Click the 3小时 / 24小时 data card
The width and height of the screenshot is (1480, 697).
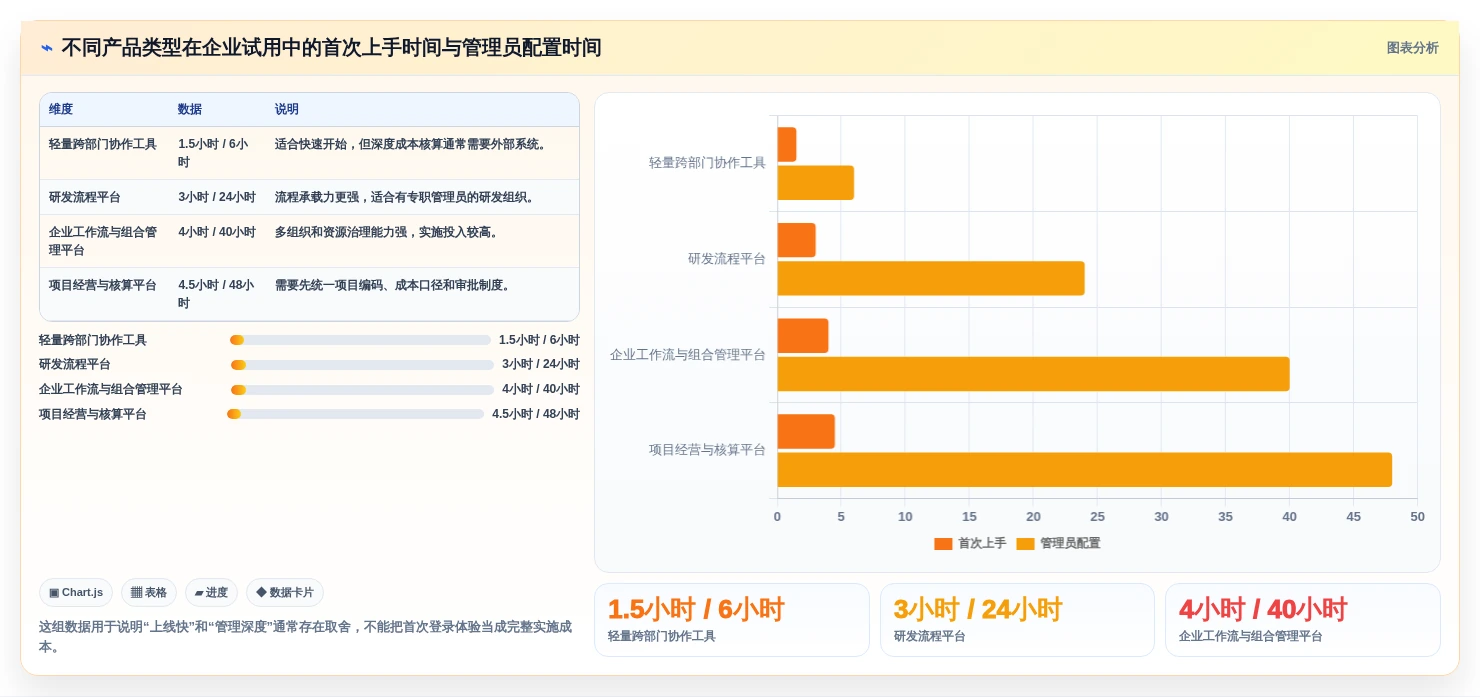tap(1017, 620)
